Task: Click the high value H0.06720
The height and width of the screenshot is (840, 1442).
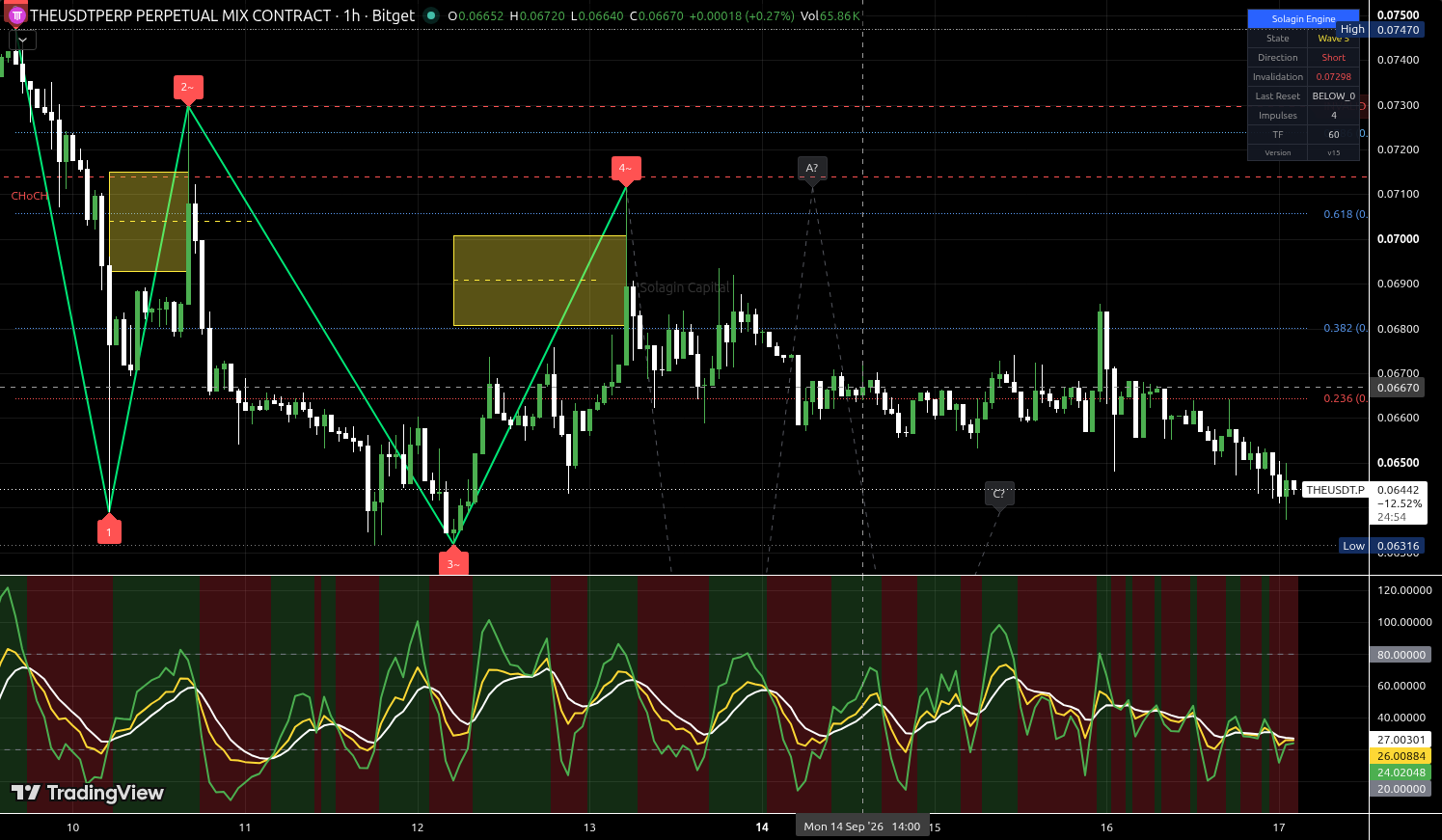Action: tap(538, 15)
